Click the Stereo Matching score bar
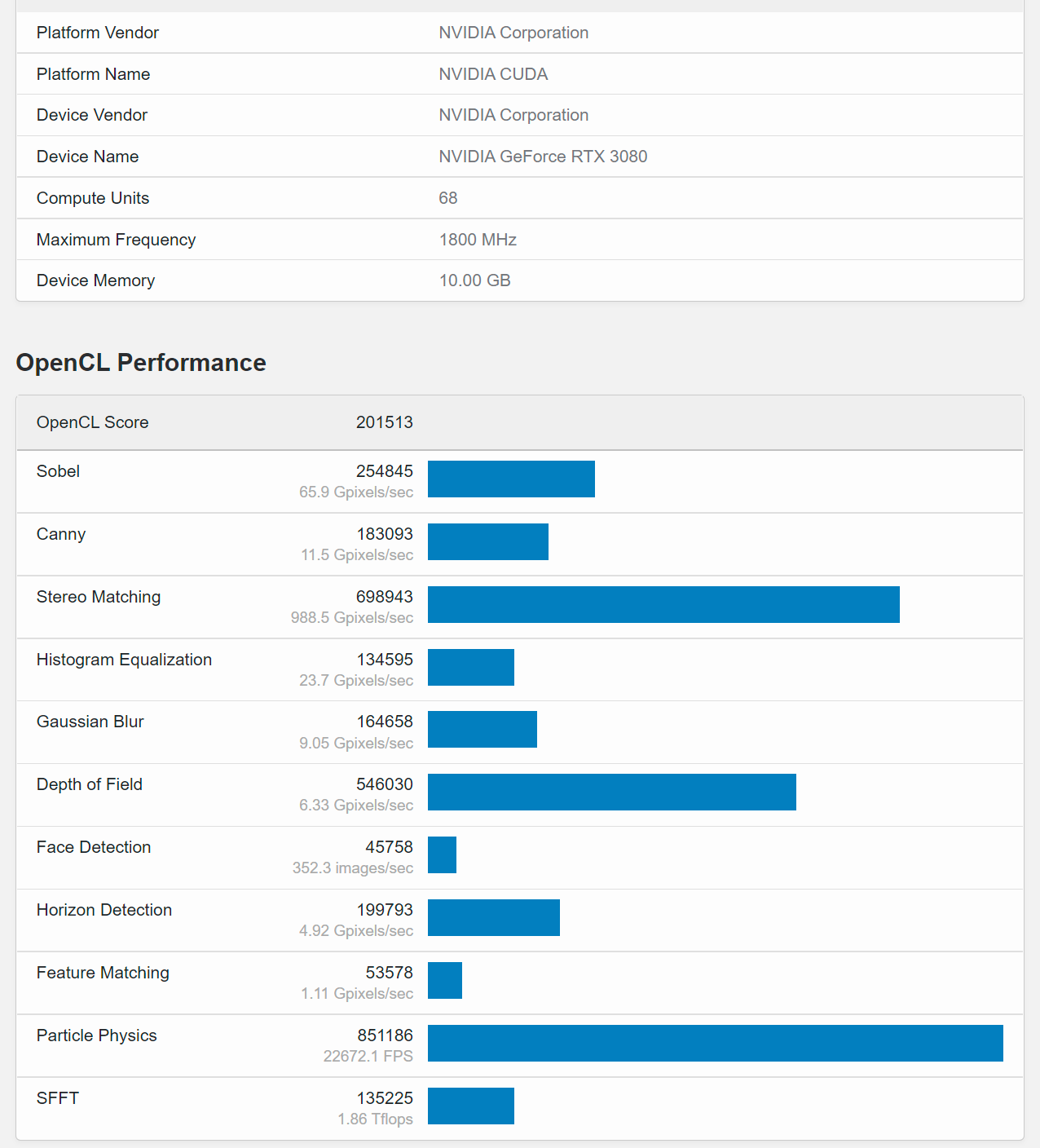The image size is (1040, 1148). point(663,604)
